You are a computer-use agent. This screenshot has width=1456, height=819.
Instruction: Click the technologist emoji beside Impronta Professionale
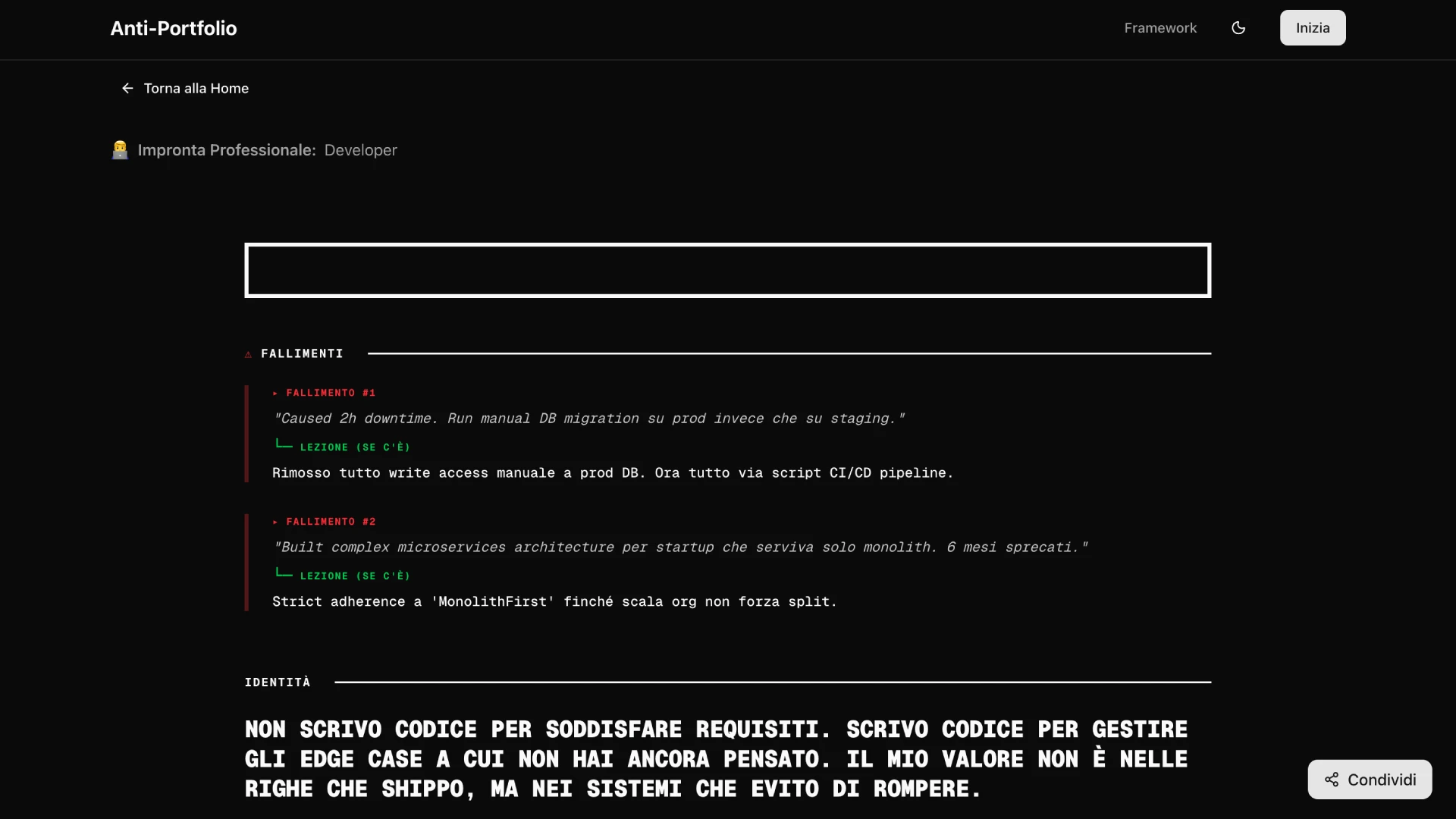[x=120, y=150]
